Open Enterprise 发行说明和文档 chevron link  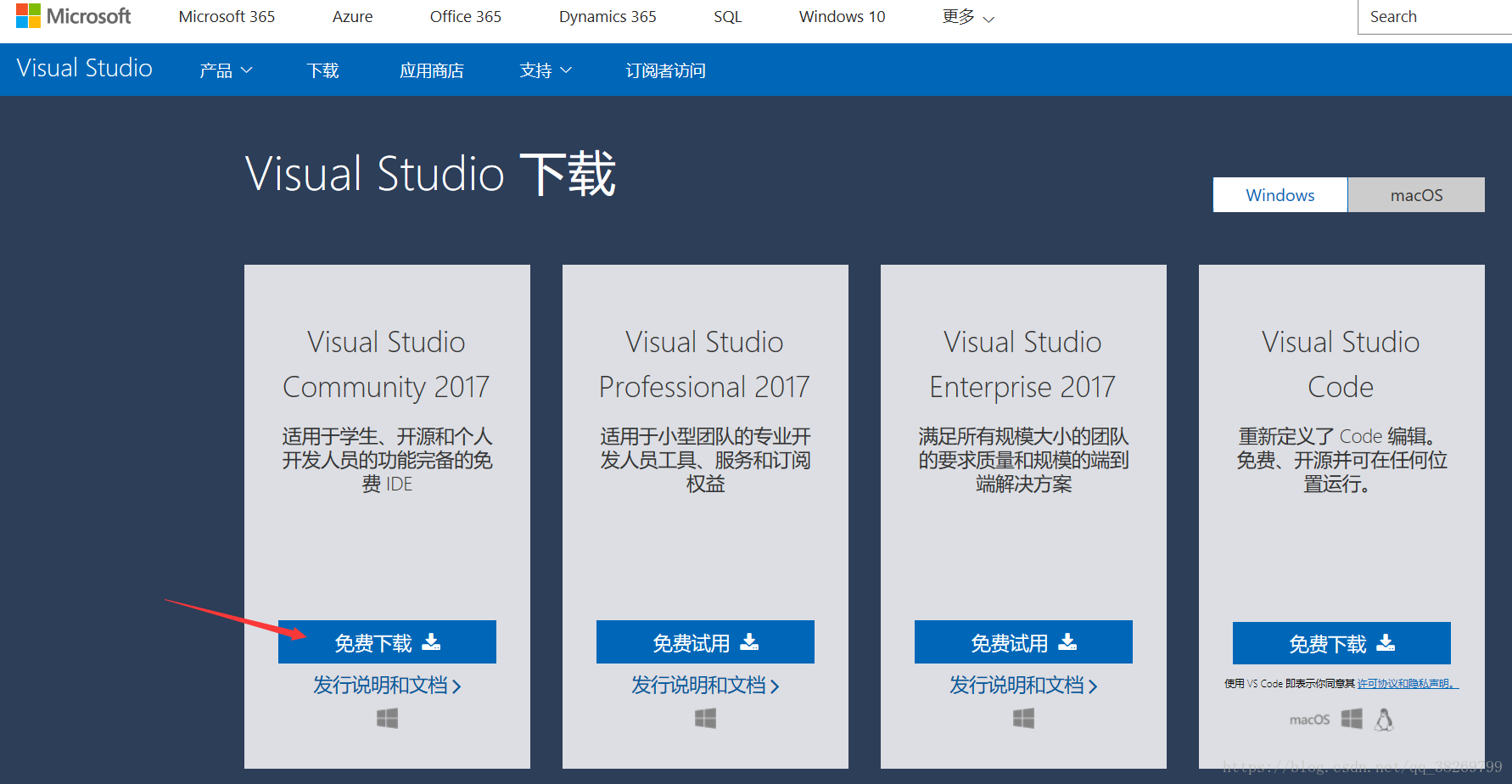pyautogui.click(x=1023, y=686)
